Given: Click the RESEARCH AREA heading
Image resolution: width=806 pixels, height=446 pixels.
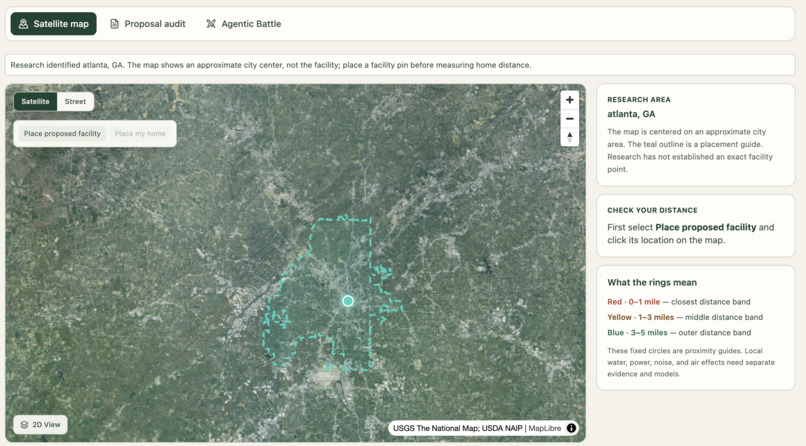Looking at the screenshot, I should coord(639,100).
